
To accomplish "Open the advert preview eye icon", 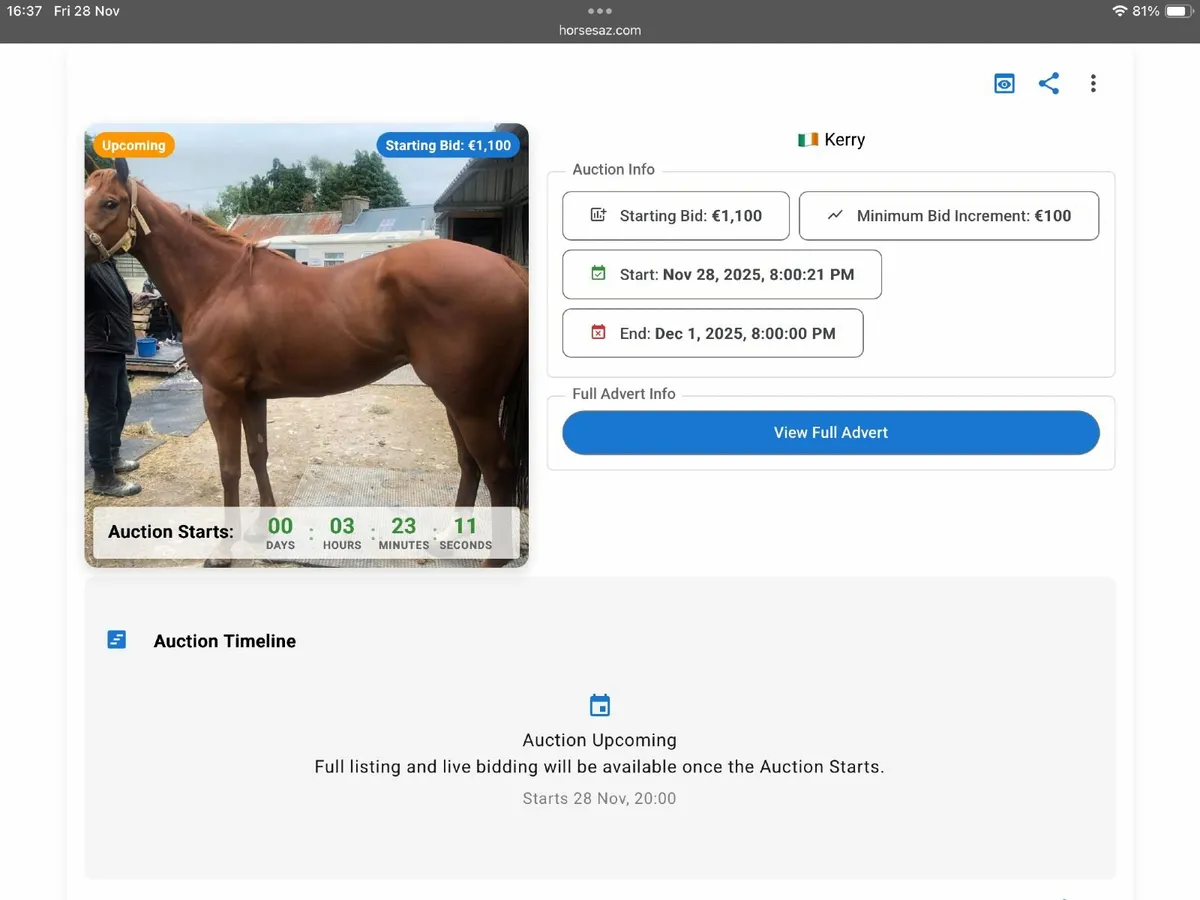I will click(1003, 83).
